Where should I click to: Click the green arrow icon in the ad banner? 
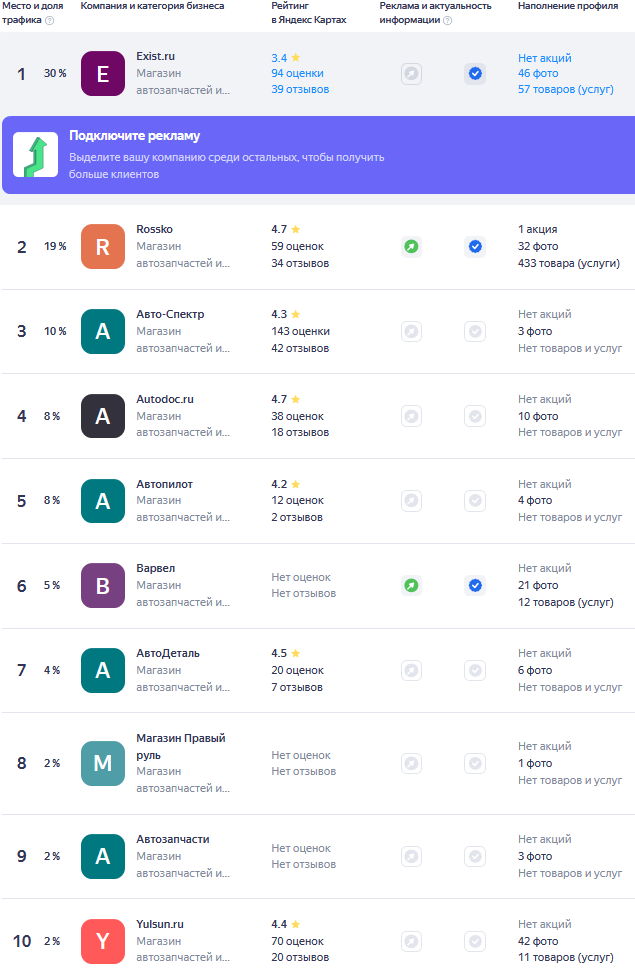36,155
